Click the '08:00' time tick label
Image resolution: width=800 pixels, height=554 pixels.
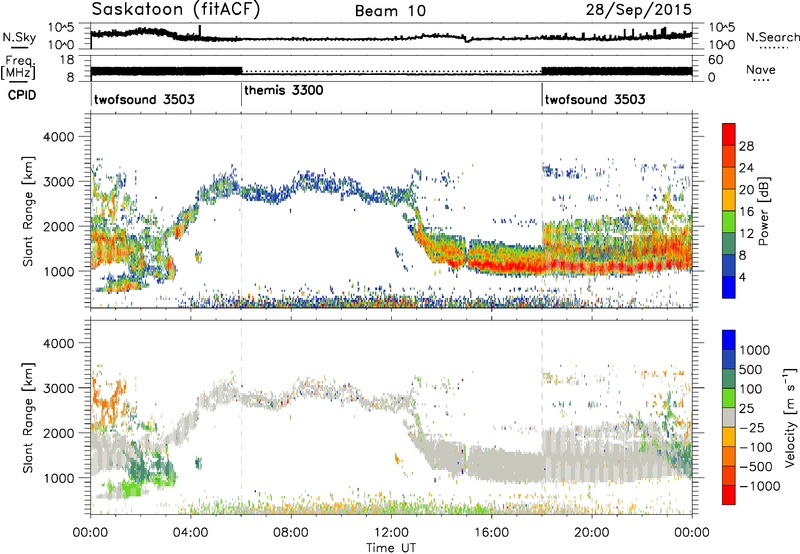pos(291,533)
